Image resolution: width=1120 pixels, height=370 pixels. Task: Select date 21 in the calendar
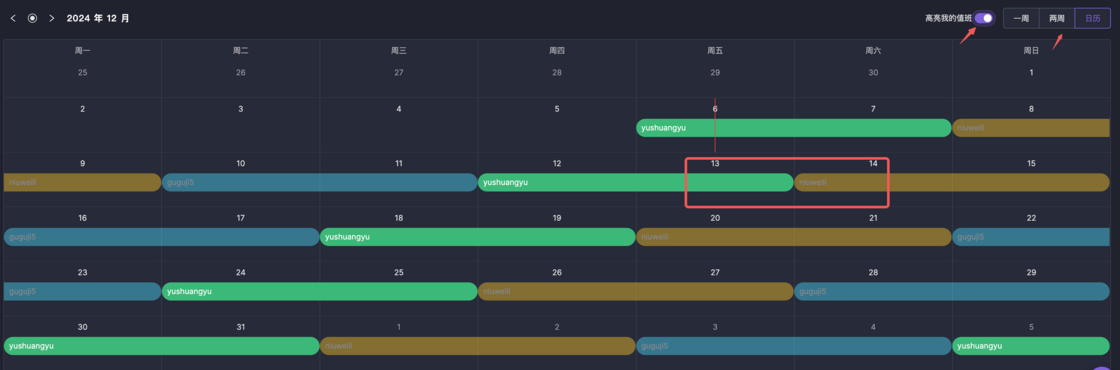[x=873, y=218]
